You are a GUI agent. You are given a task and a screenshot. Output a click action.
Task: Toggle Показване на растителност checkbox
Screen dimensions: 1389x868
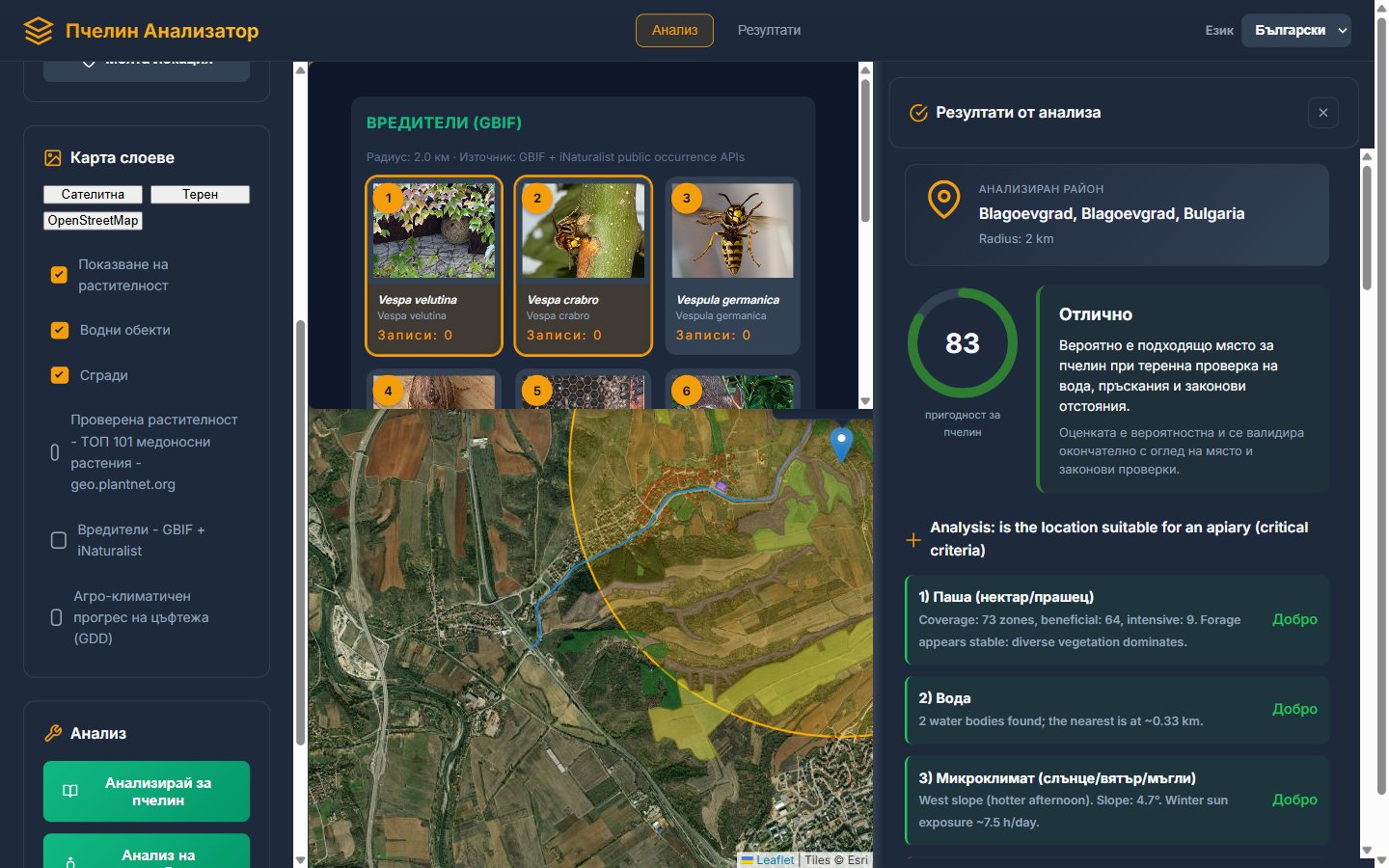[x=59, y=275]
